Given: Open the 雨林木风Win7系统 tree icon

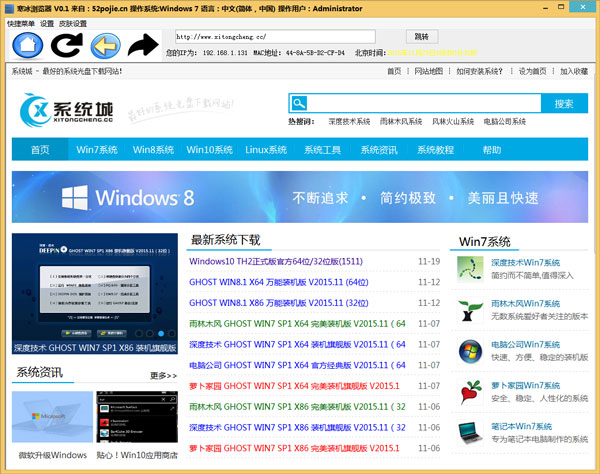Looking at the screenshot, I should (x=470, y=310).
